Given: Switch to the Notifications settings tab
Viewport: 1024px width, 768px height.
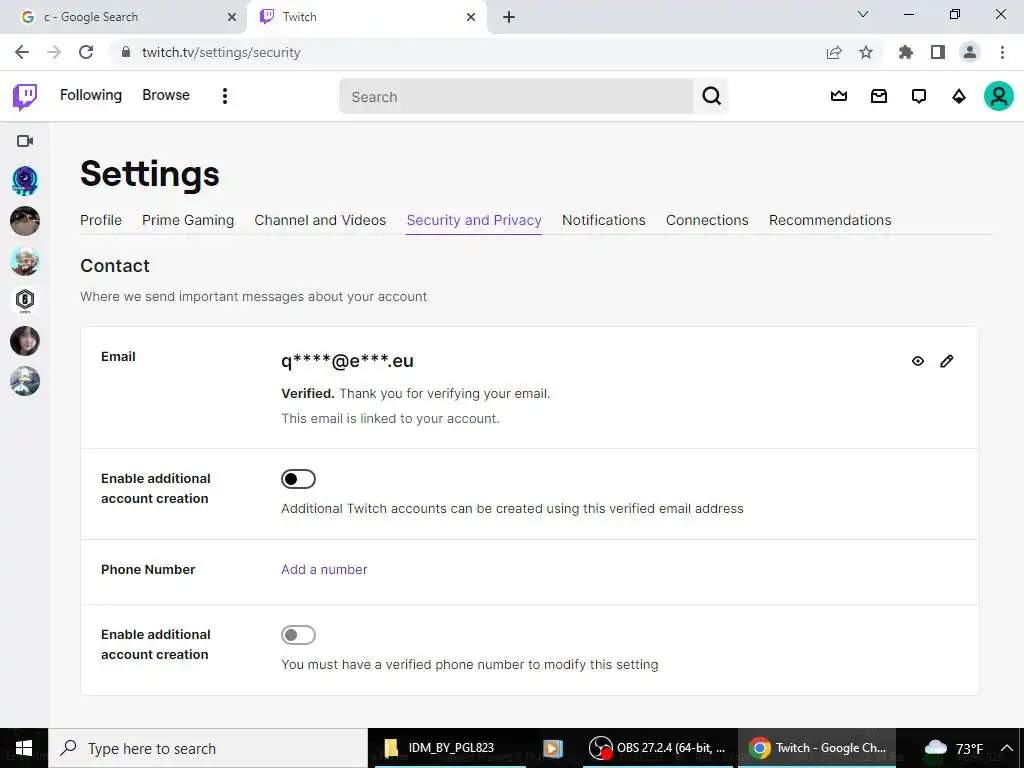Looking at the screenshot, I should pyautogui.click(x=603, y=220).
